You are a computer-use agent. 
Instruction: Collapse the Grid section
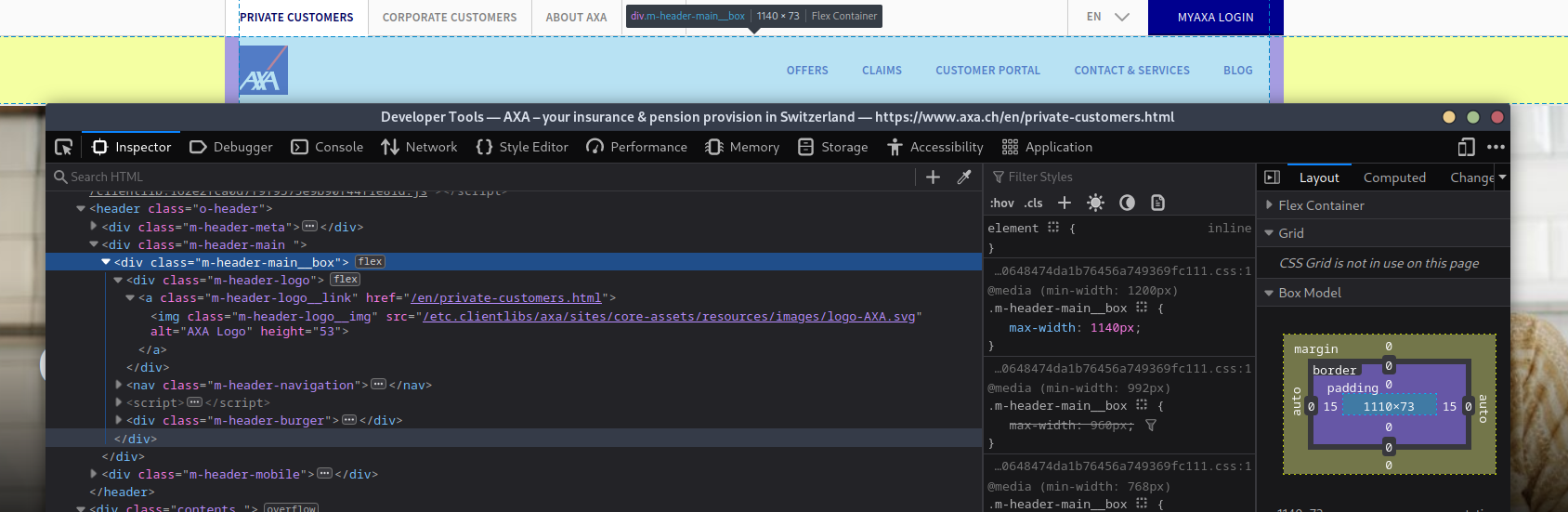coord(1270,233)
